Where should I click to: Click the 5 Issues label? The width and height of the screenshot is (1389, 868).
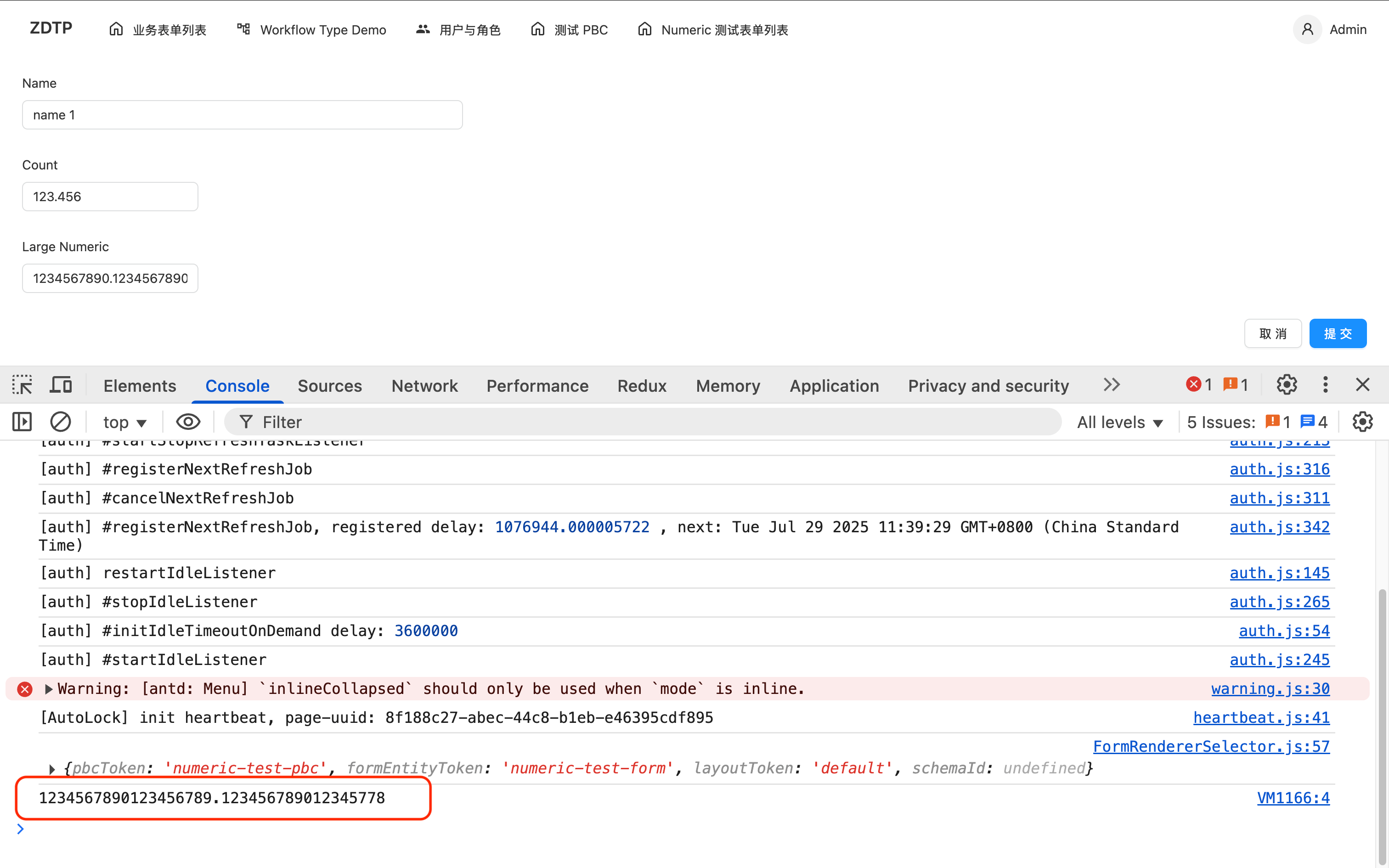pos(1221,422)
